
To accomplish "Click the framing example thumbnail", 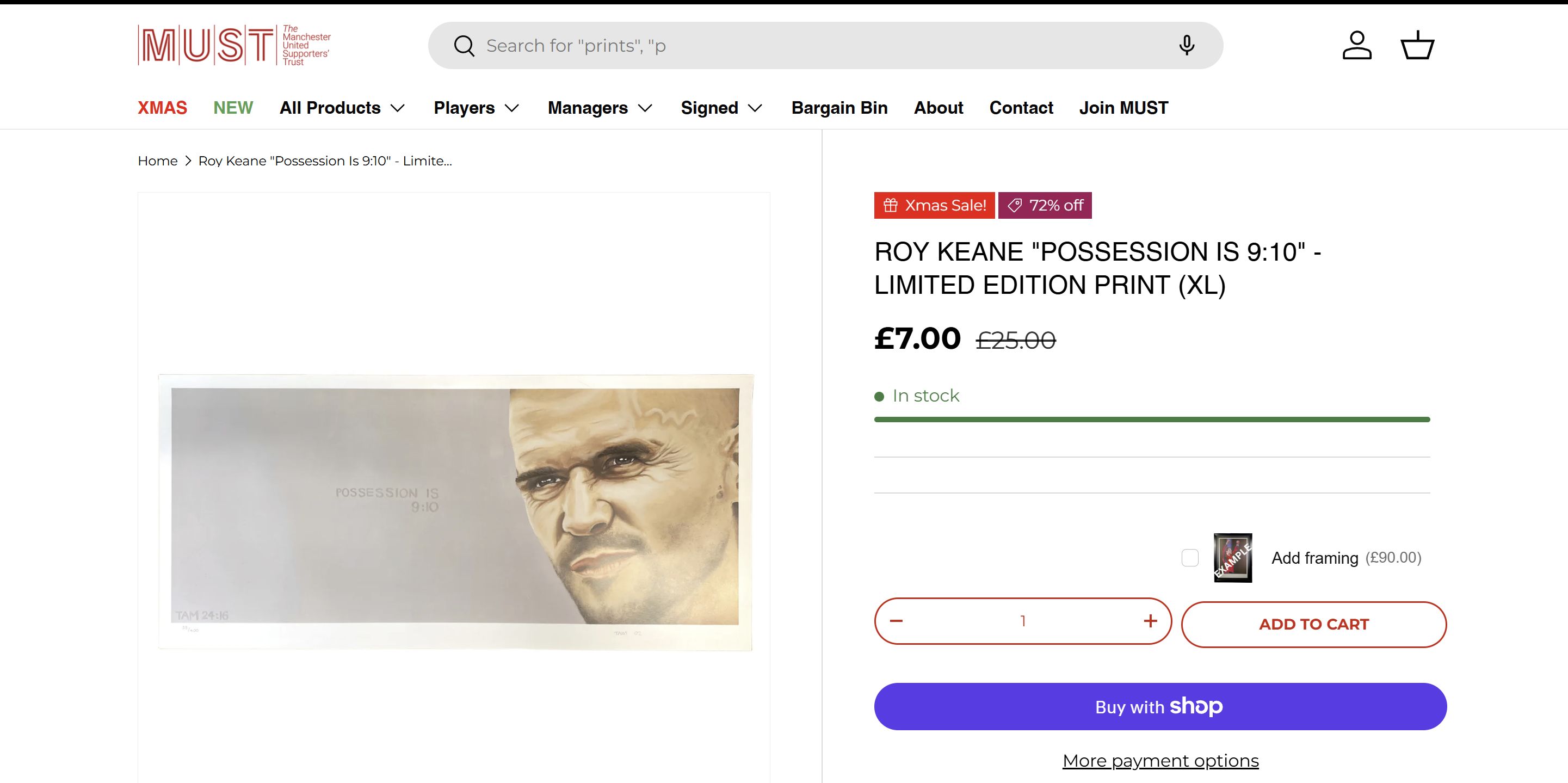I will [1233, 558].
